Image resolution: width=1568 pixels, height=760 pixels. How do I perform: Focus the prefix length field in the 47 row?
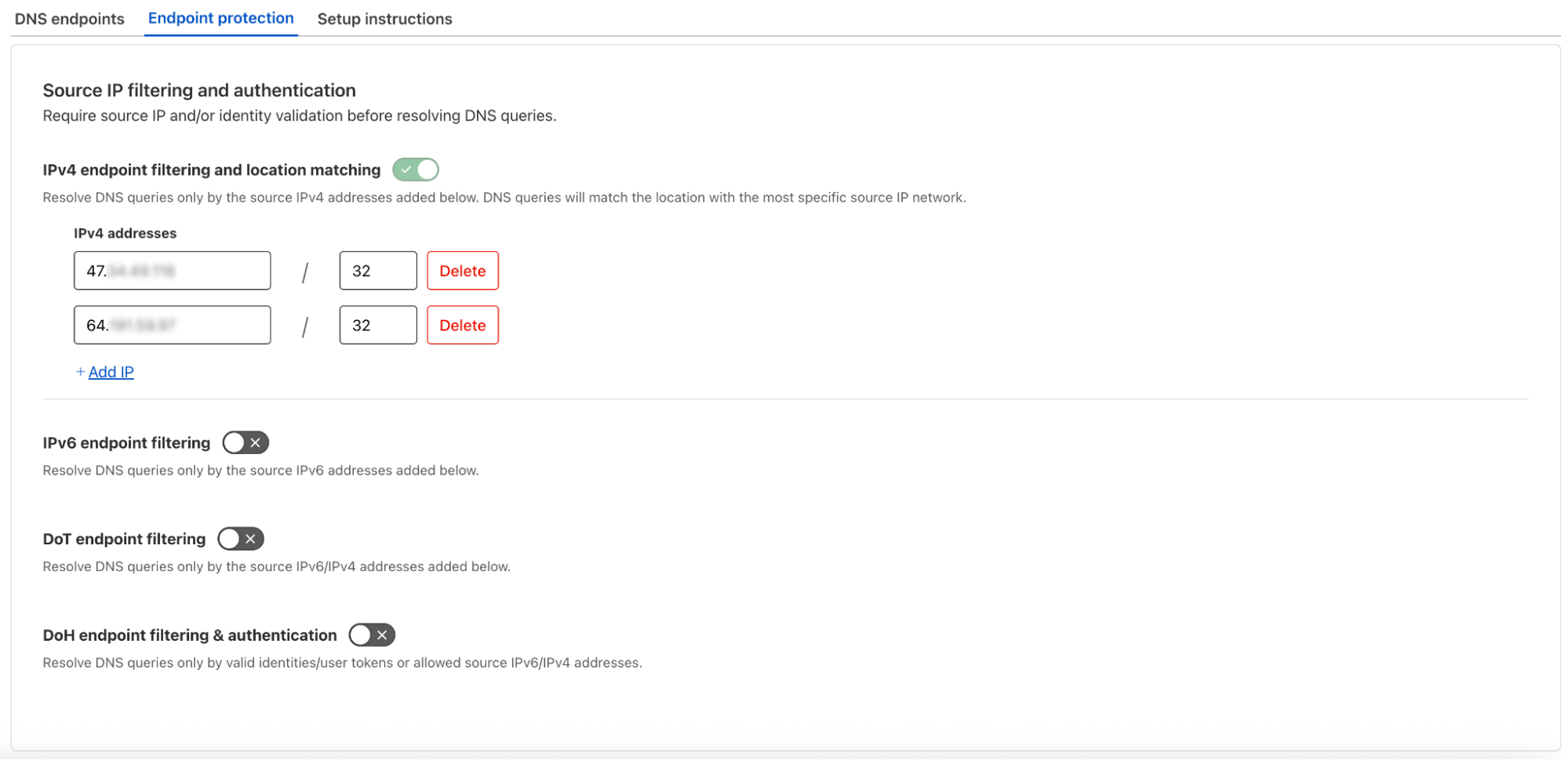point(377,271)
